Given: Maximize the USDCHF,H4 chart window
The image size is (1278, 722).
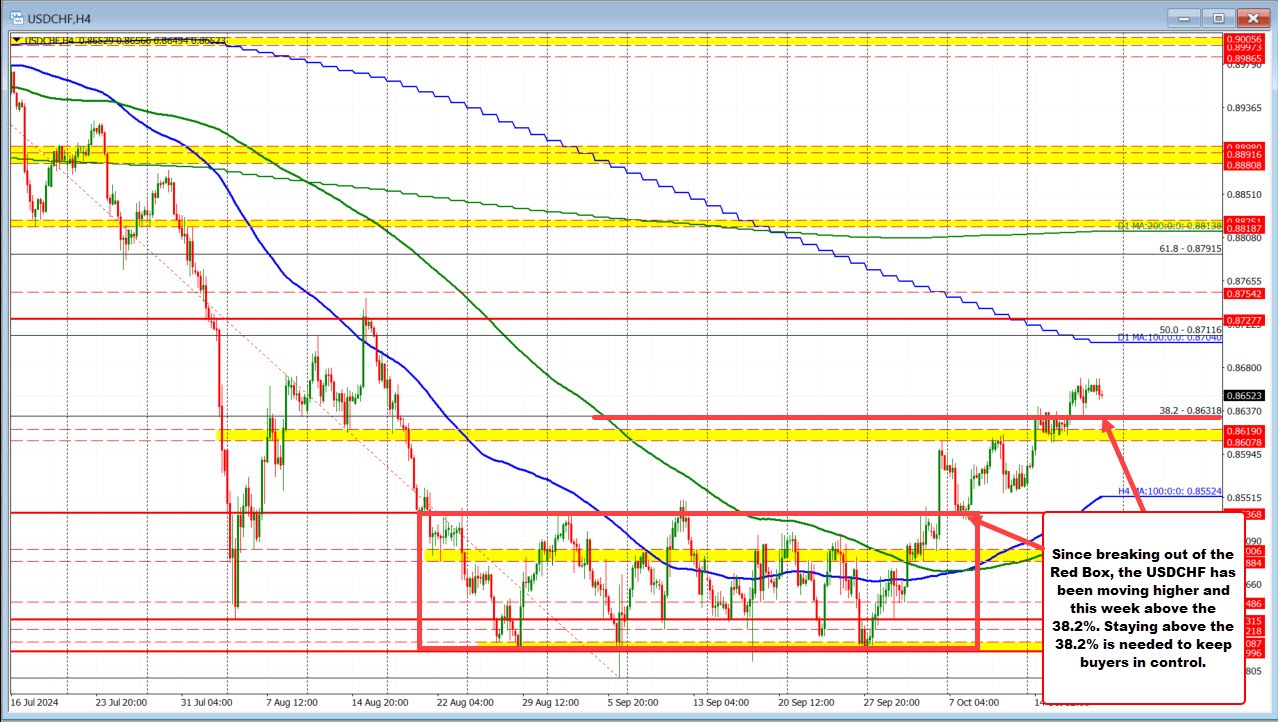Looking at the screenshot, I should [x=1218, y=17].
